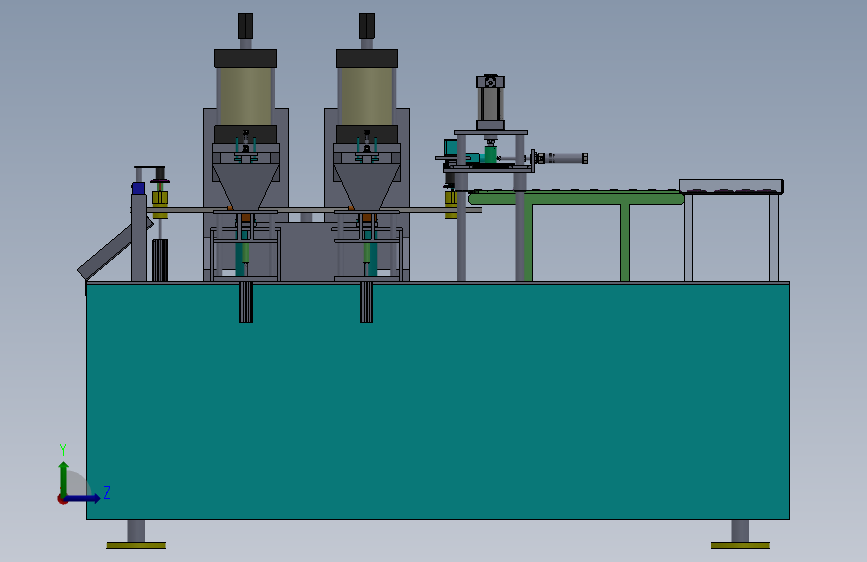This screenshot has height=562, width=867.
Task: Select the middle green conveyor support leg
Action: (x=625, y=243)
